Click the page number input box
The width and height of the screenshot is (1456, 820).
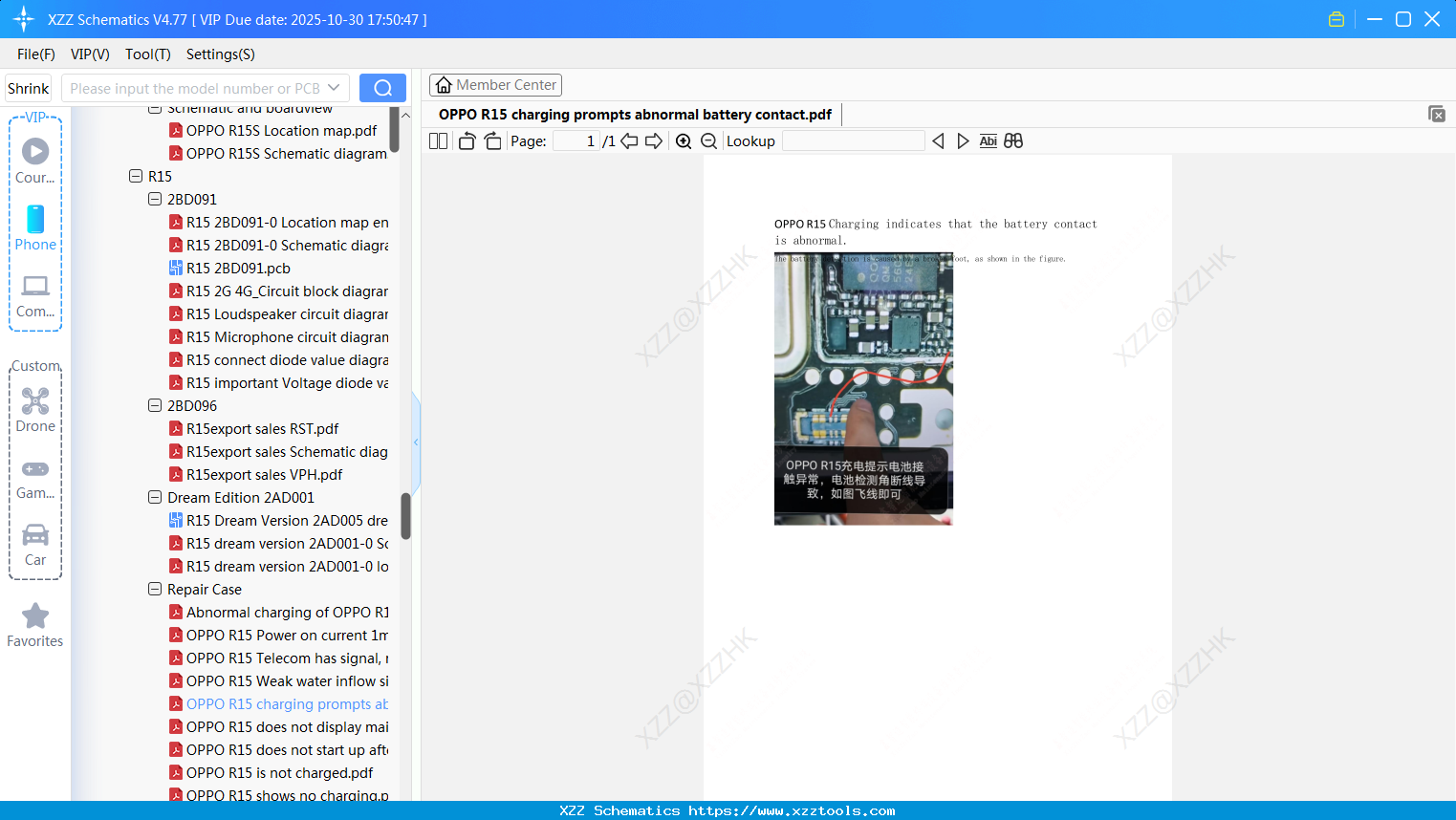tap(576, 141)
